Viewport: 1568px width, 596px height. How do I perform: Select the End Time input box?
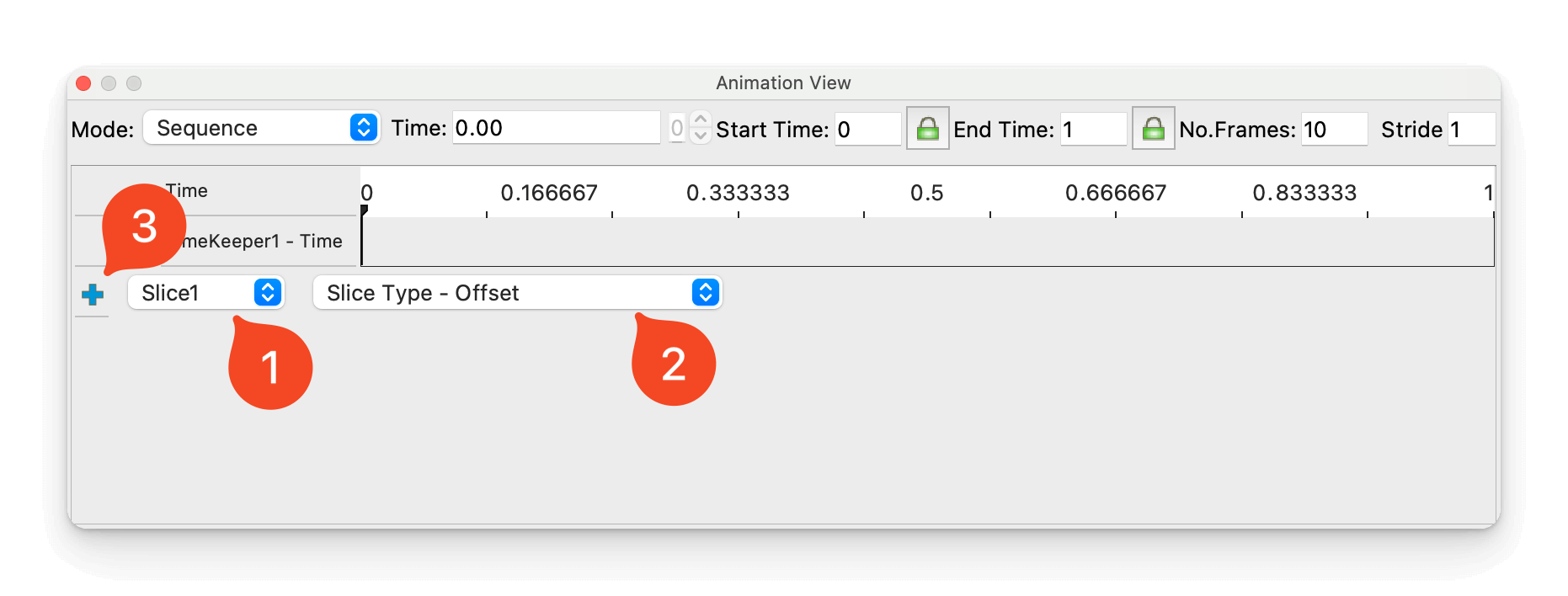1092,129
